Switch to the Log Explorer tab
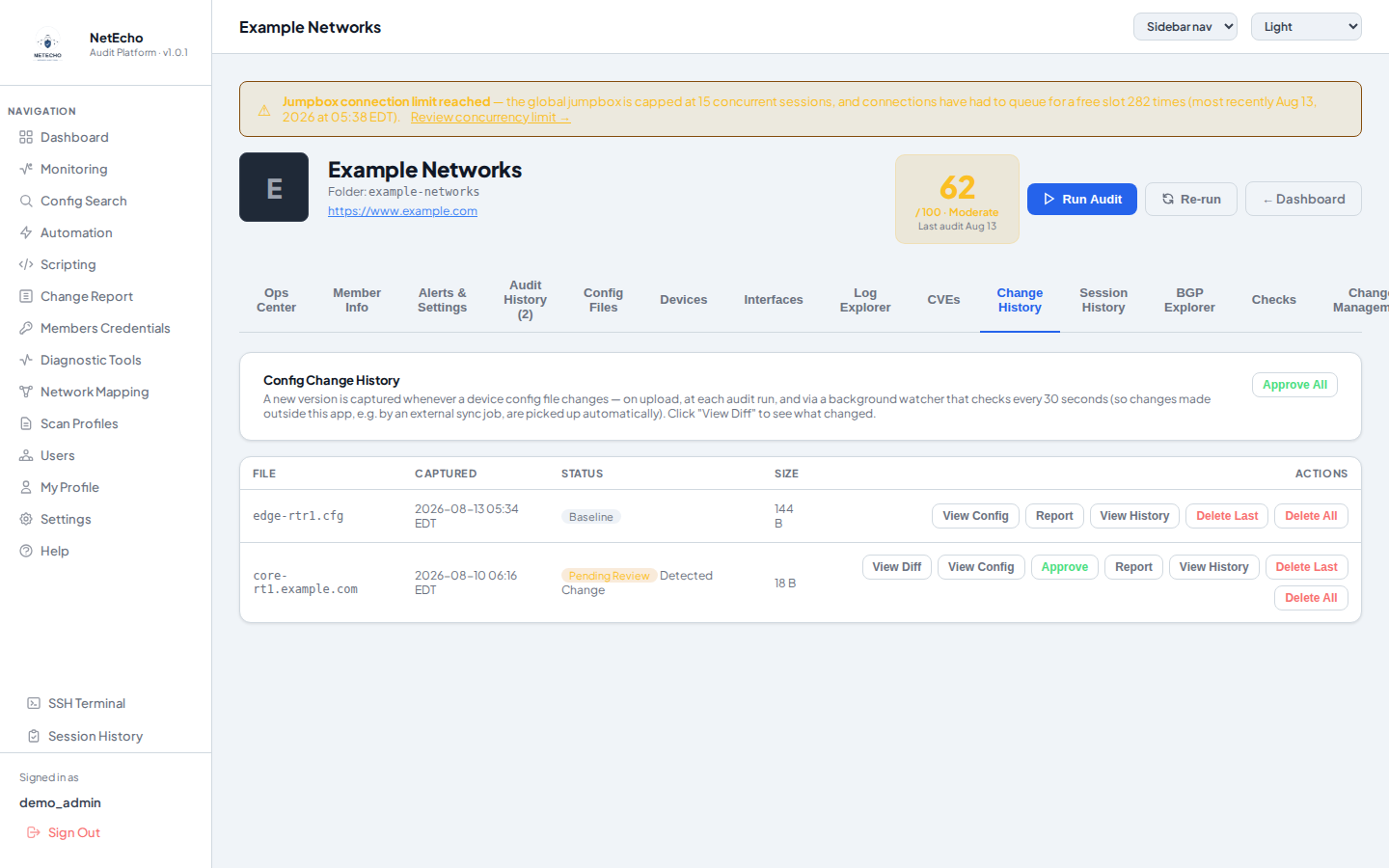1389x868 pixels. point(865,300)
